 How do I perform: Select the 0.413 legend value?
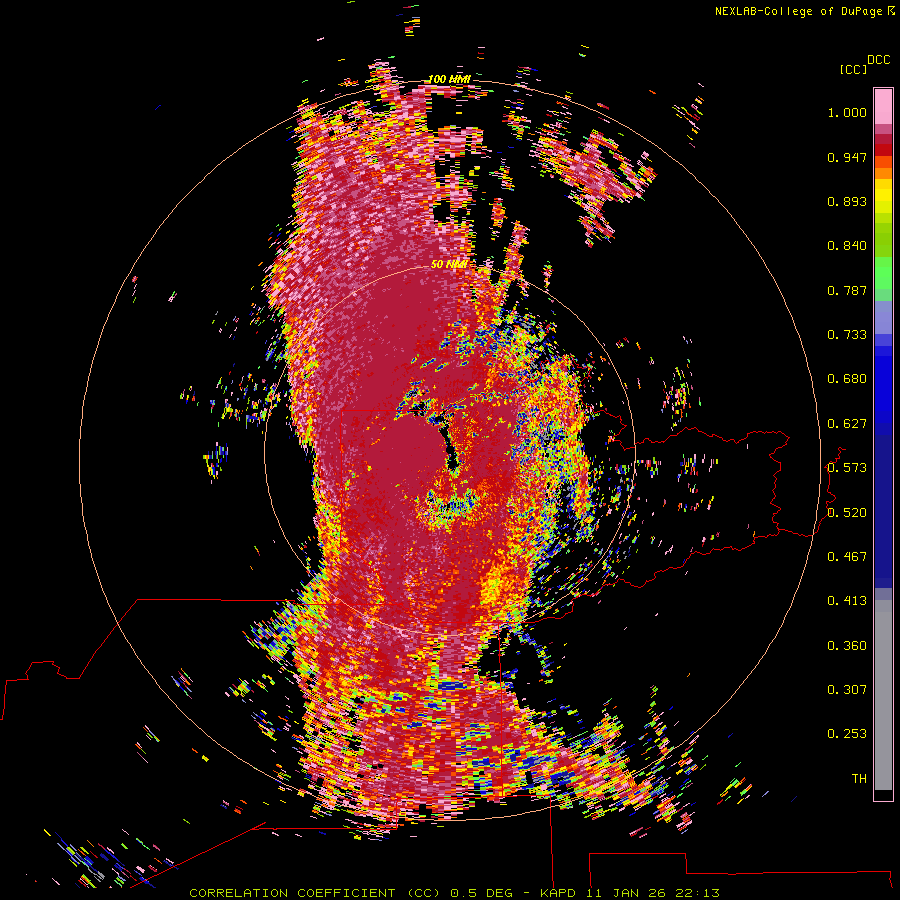tap(847, 601)
